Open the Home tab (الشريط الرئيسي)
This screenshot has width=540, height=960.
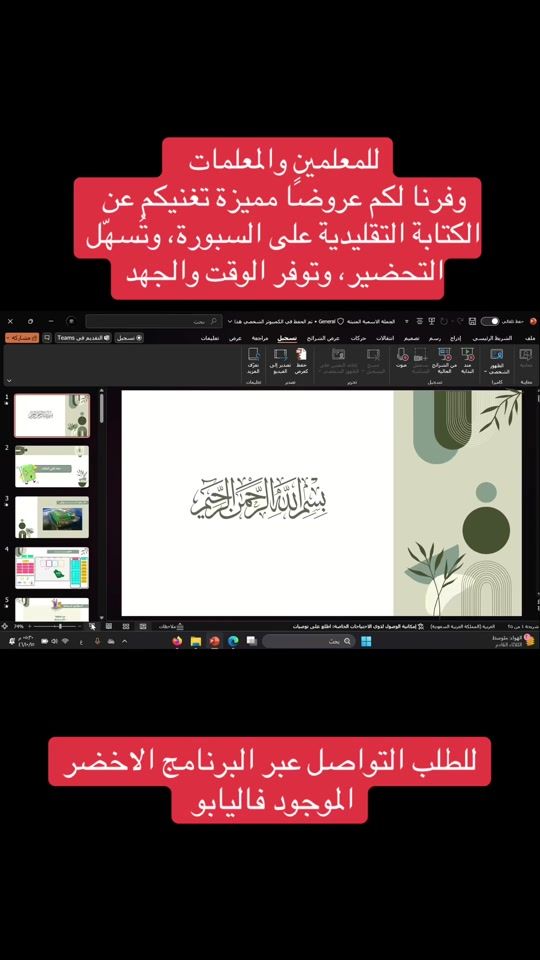492,338
